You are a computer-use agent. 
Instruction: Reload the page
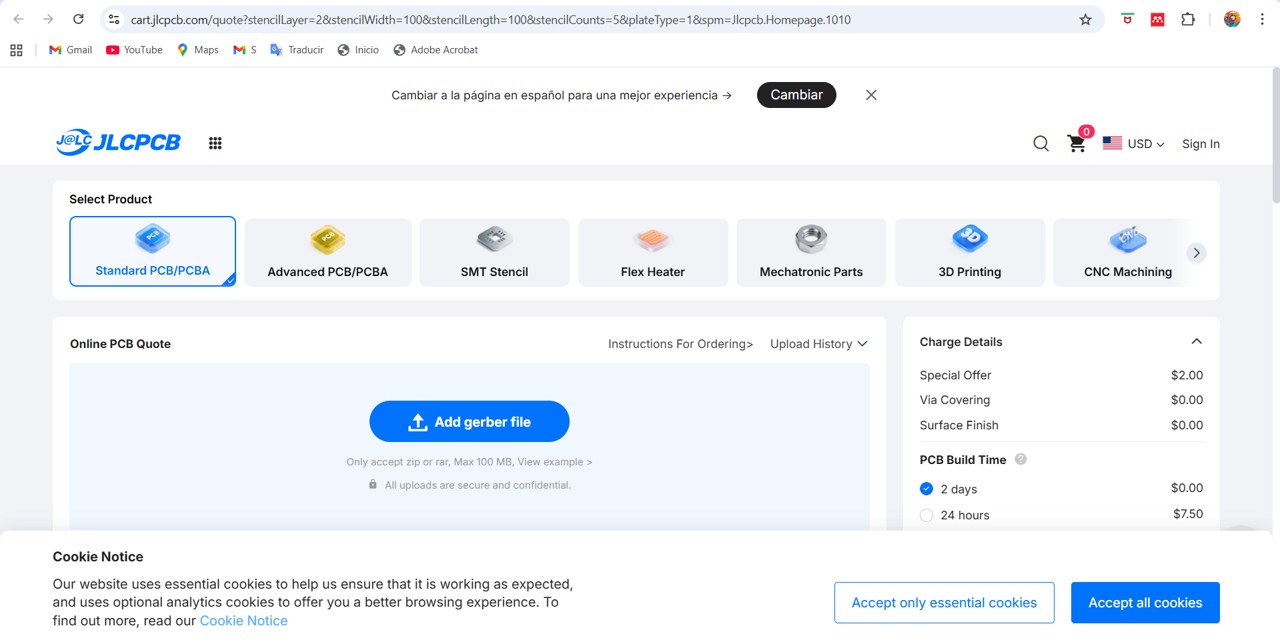click(78, 19)
